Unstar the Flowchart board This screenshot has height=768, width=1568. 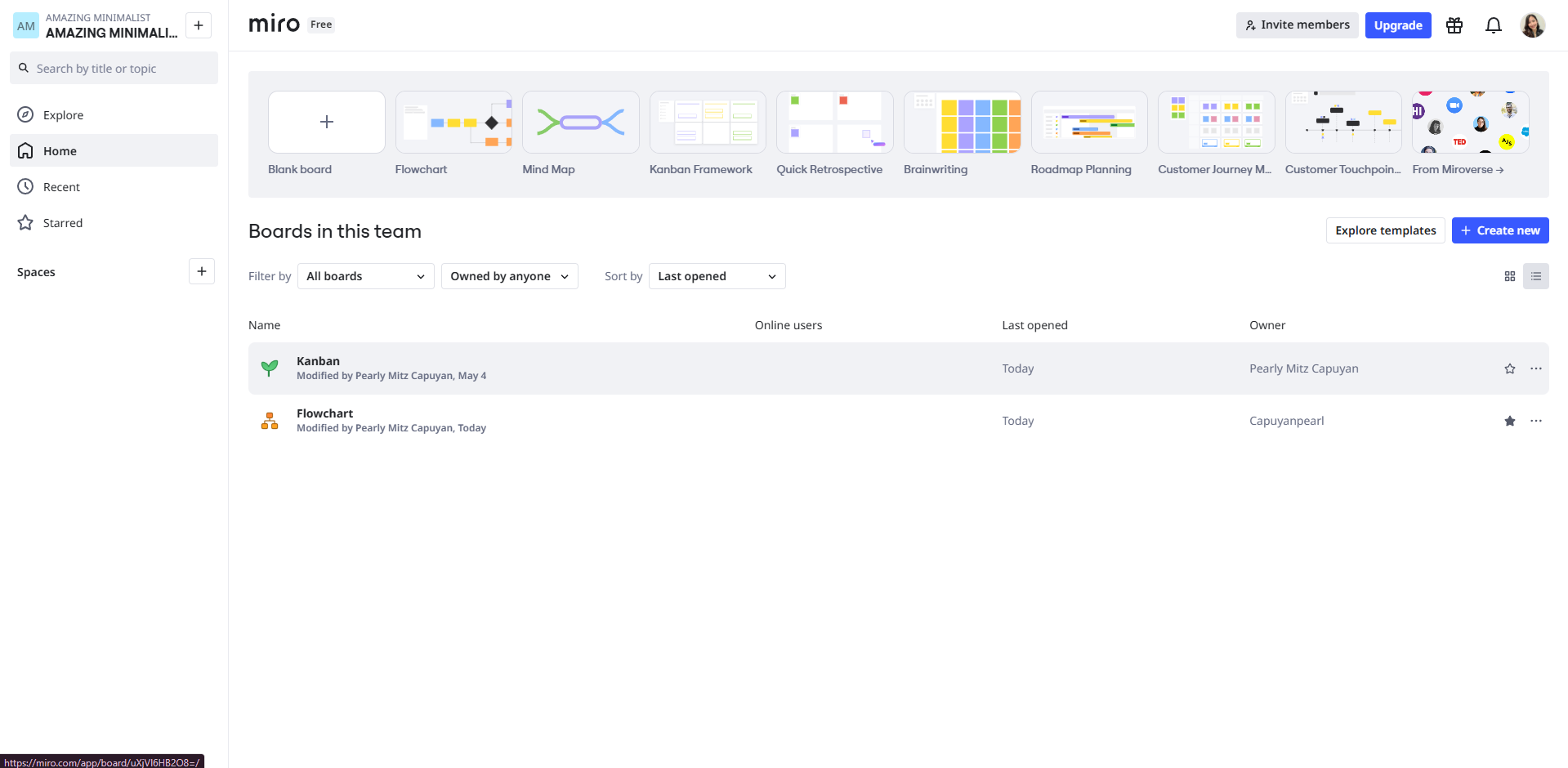pyautogui.click(x=1509, y=421)
